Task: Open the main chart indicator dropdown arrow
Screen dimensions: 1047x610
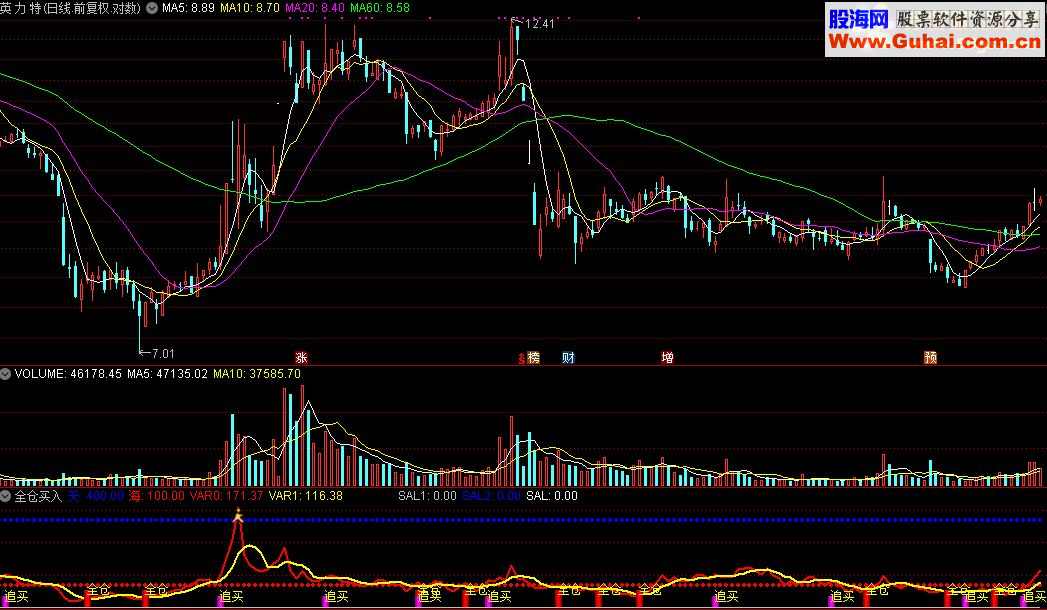Action: tap(152, 8)
